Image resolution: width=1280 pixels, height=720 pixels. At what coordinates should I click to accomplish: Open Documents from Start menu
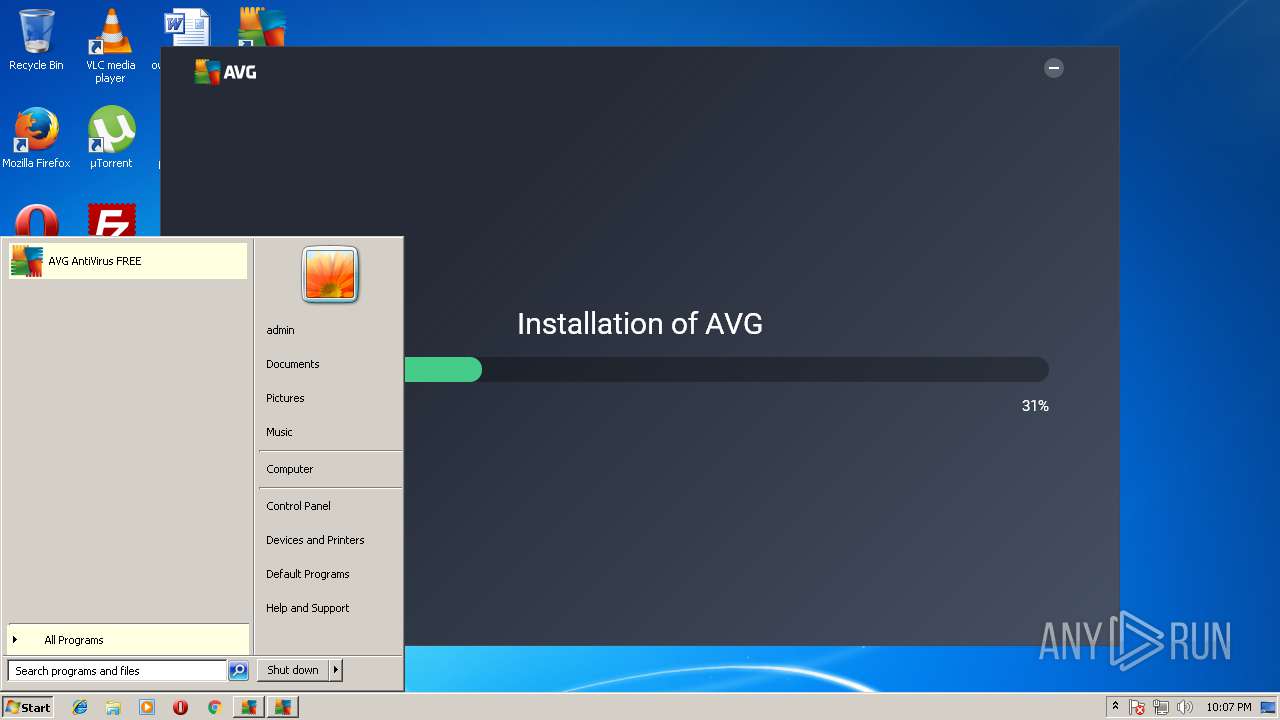pos(293,364)
